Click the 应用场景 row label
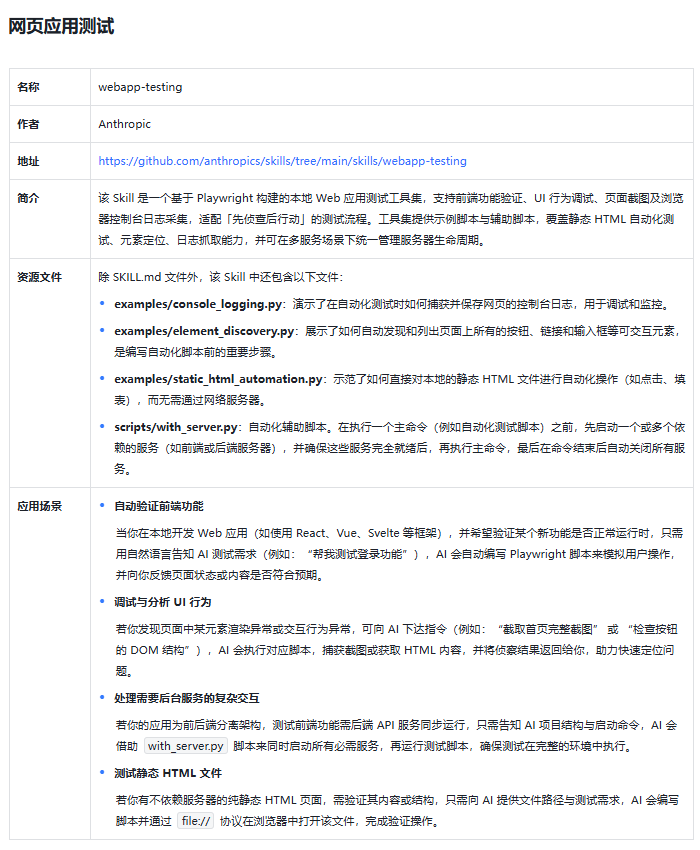This screenshot has width=700, height=850. click(40, 506)
